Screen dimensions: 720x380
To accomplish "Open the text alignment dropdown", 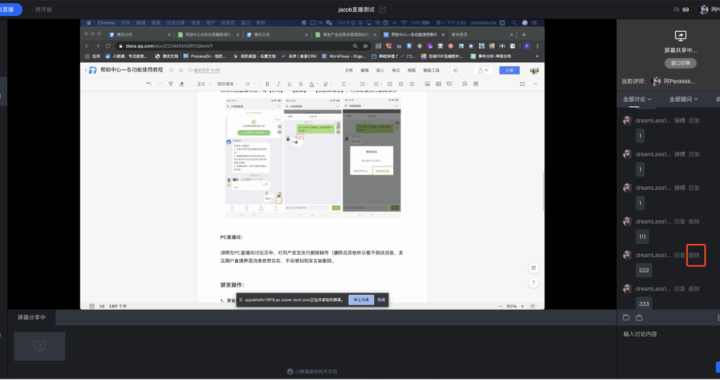I will click(x=346, y=84).
